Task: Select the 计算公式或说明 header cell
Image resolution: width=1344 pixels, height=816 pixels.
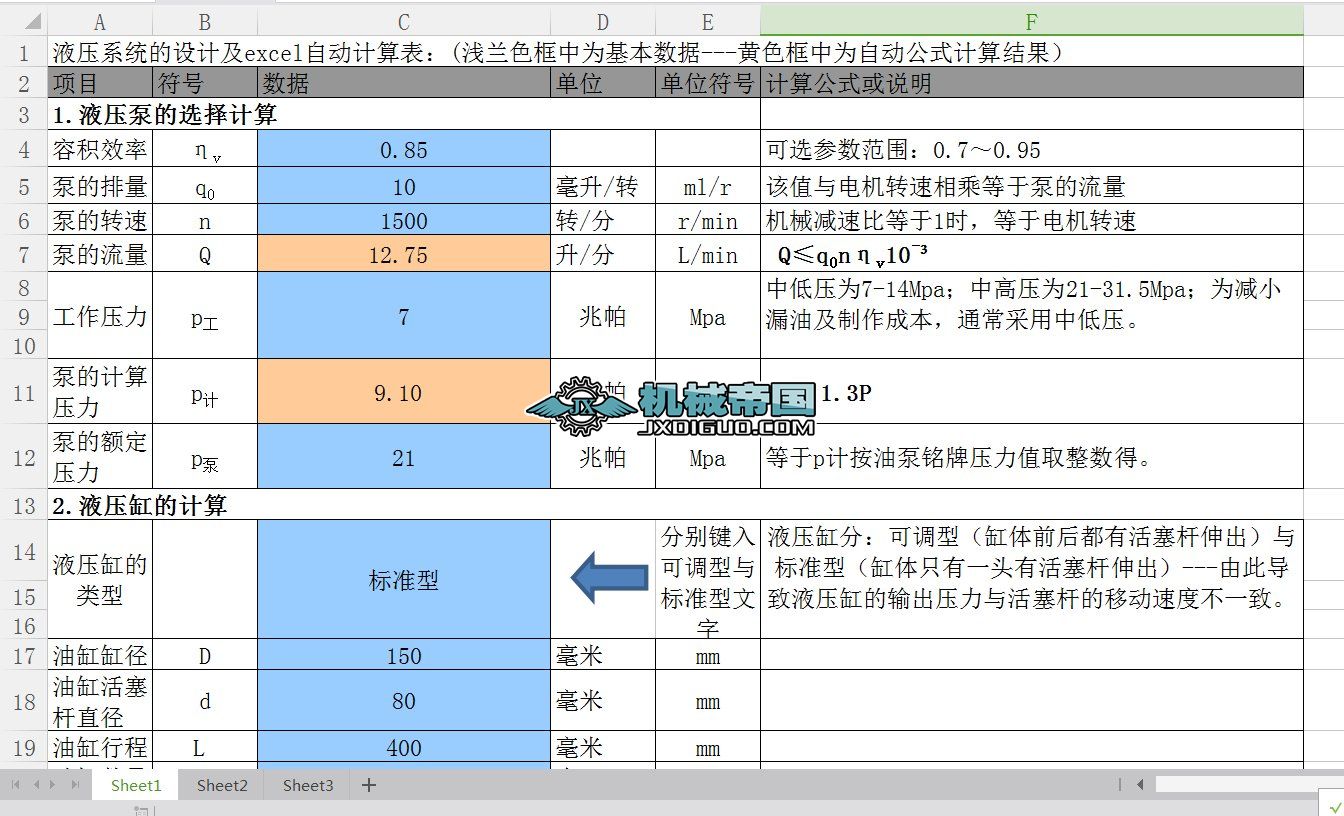Action: [1032, 83]
